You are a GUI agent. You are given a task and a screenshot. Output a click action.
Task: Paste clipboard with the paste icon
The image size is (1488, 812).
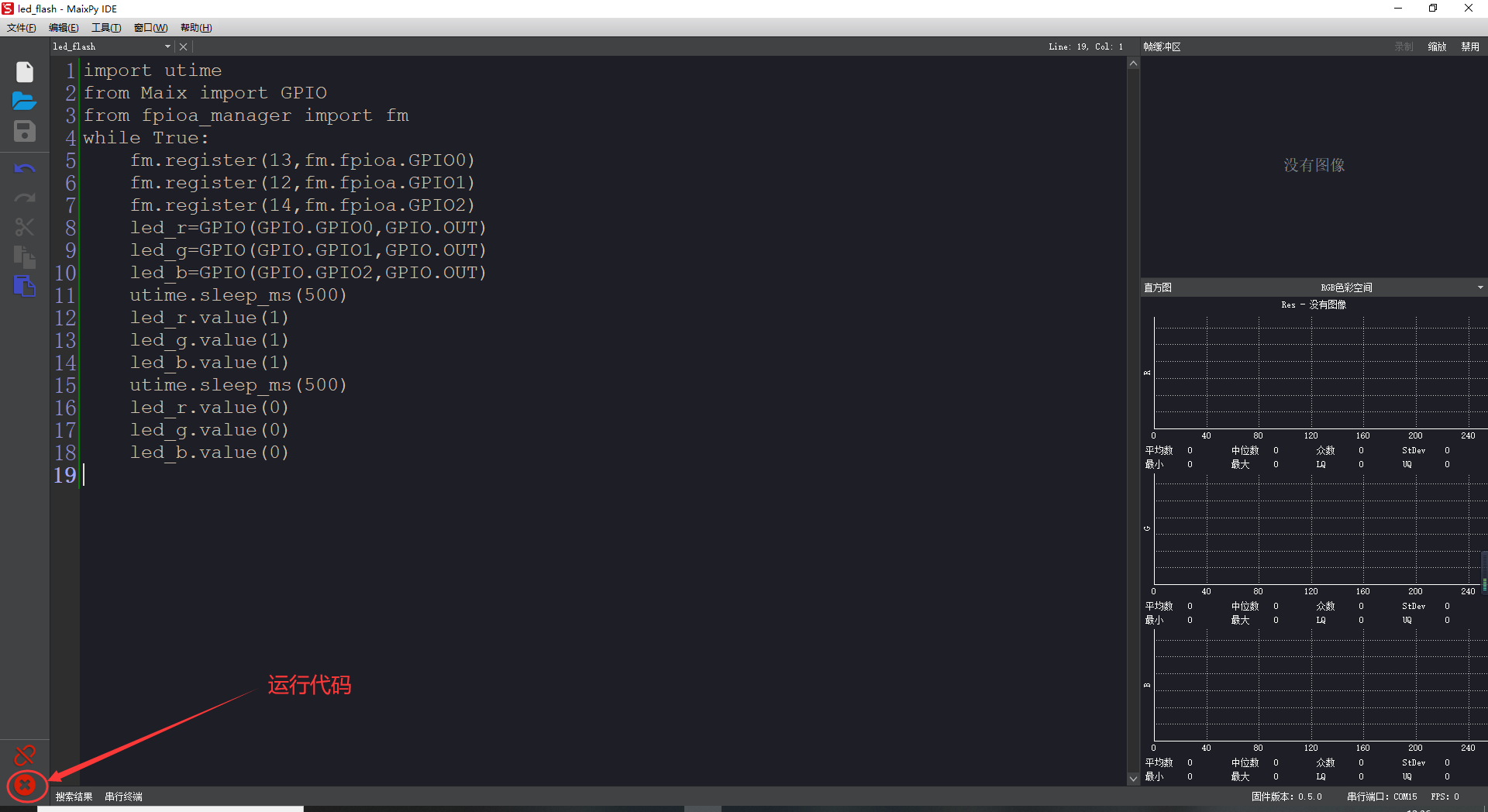[x=25, y=286]
